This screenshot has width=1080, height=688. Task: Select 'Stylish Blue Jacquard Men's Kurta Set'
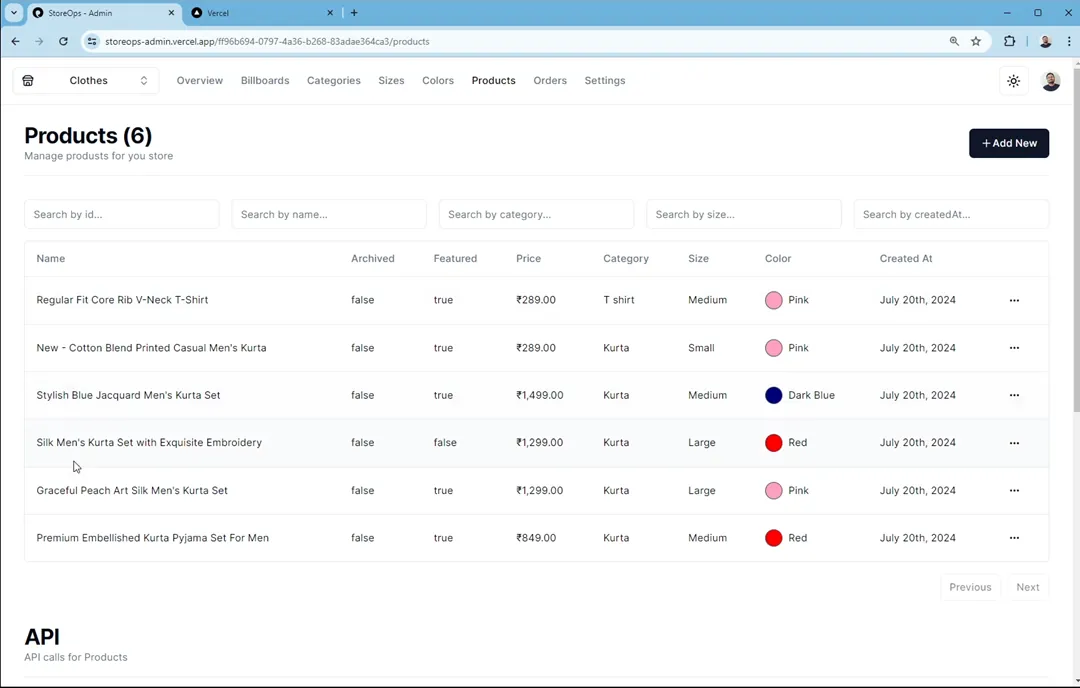point(128,395)
